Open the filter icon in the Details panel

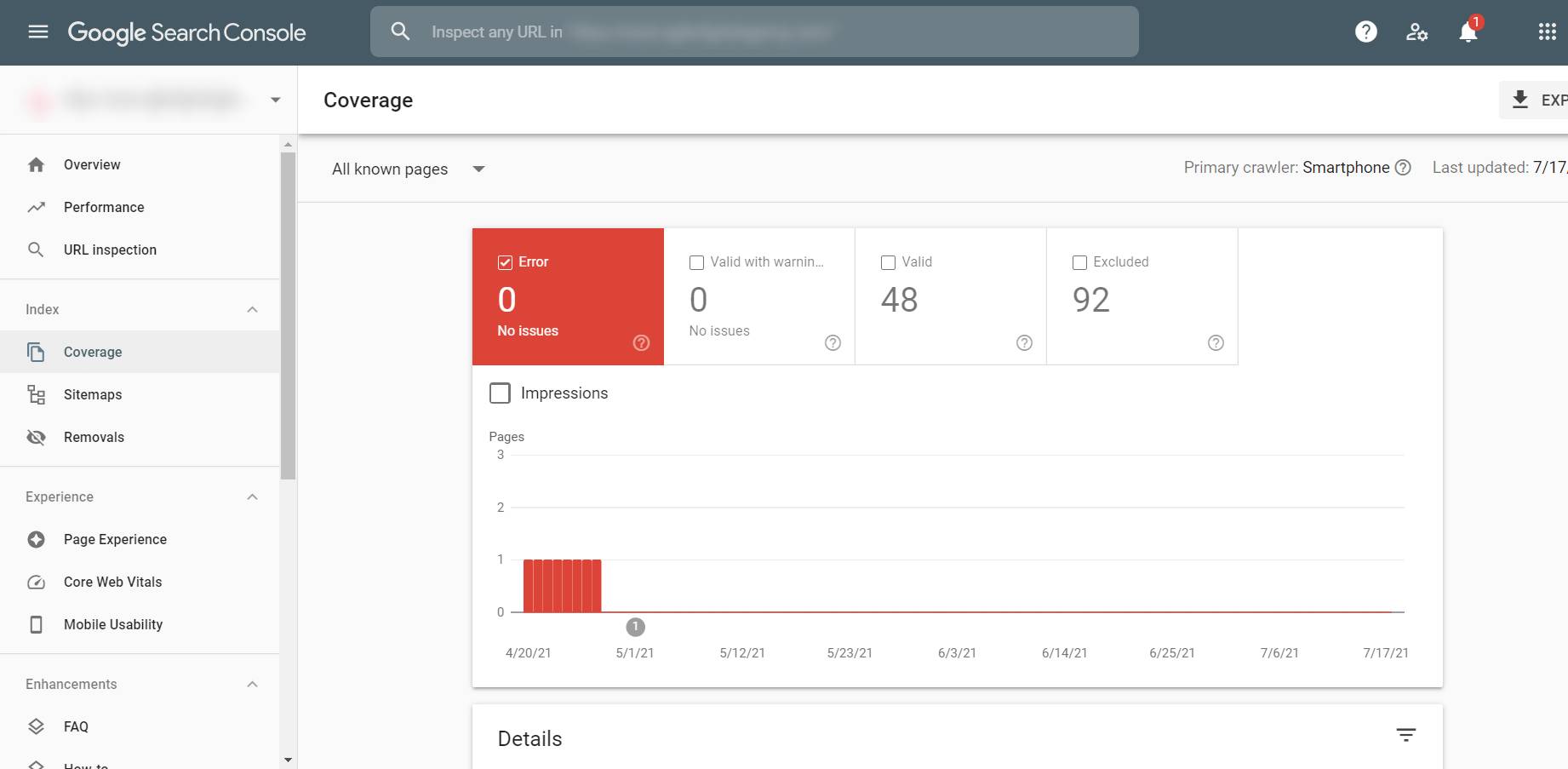pos(1405,734)
